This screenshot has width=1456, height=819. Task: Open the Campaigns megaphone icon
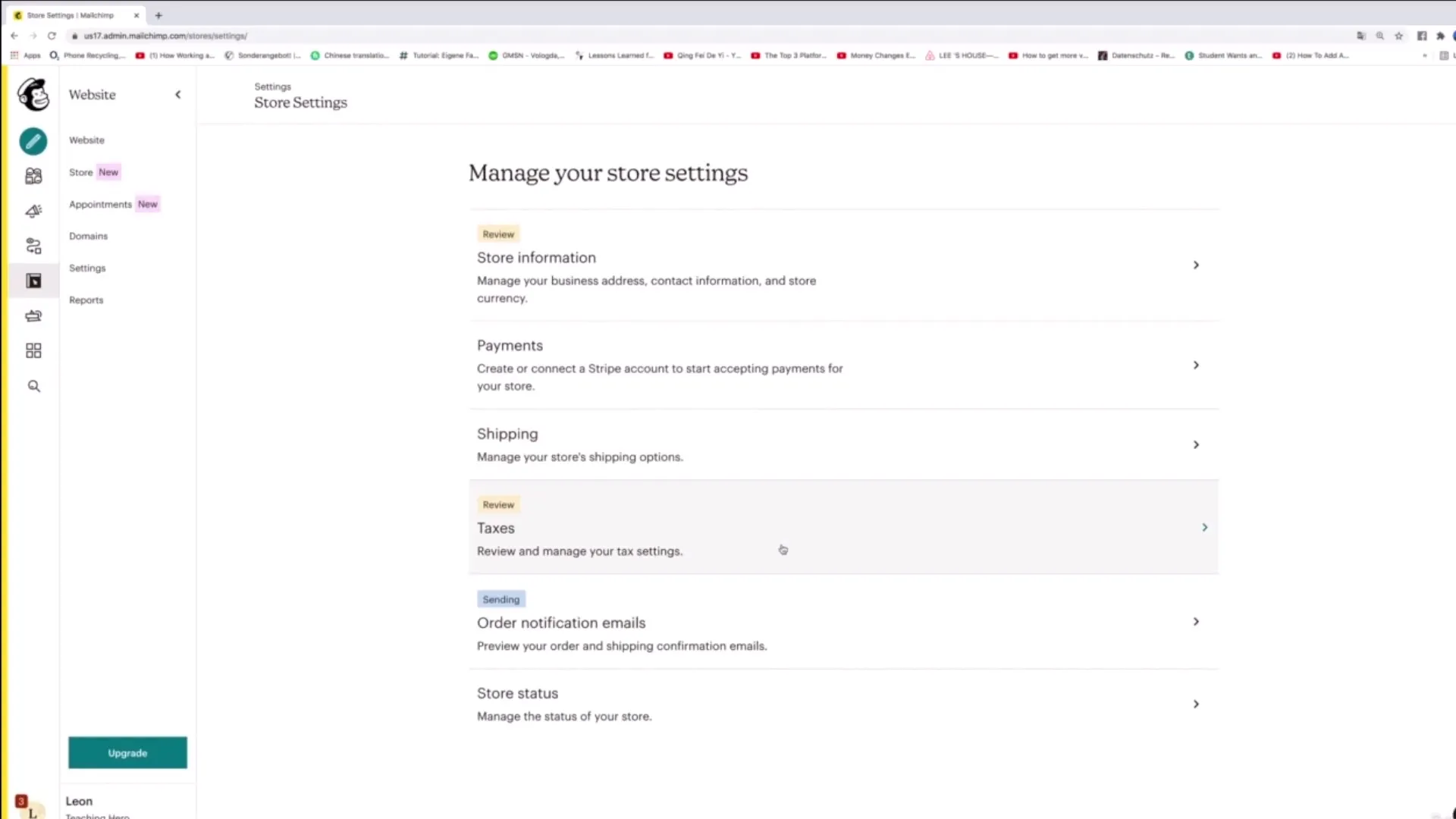coord(33,211)
